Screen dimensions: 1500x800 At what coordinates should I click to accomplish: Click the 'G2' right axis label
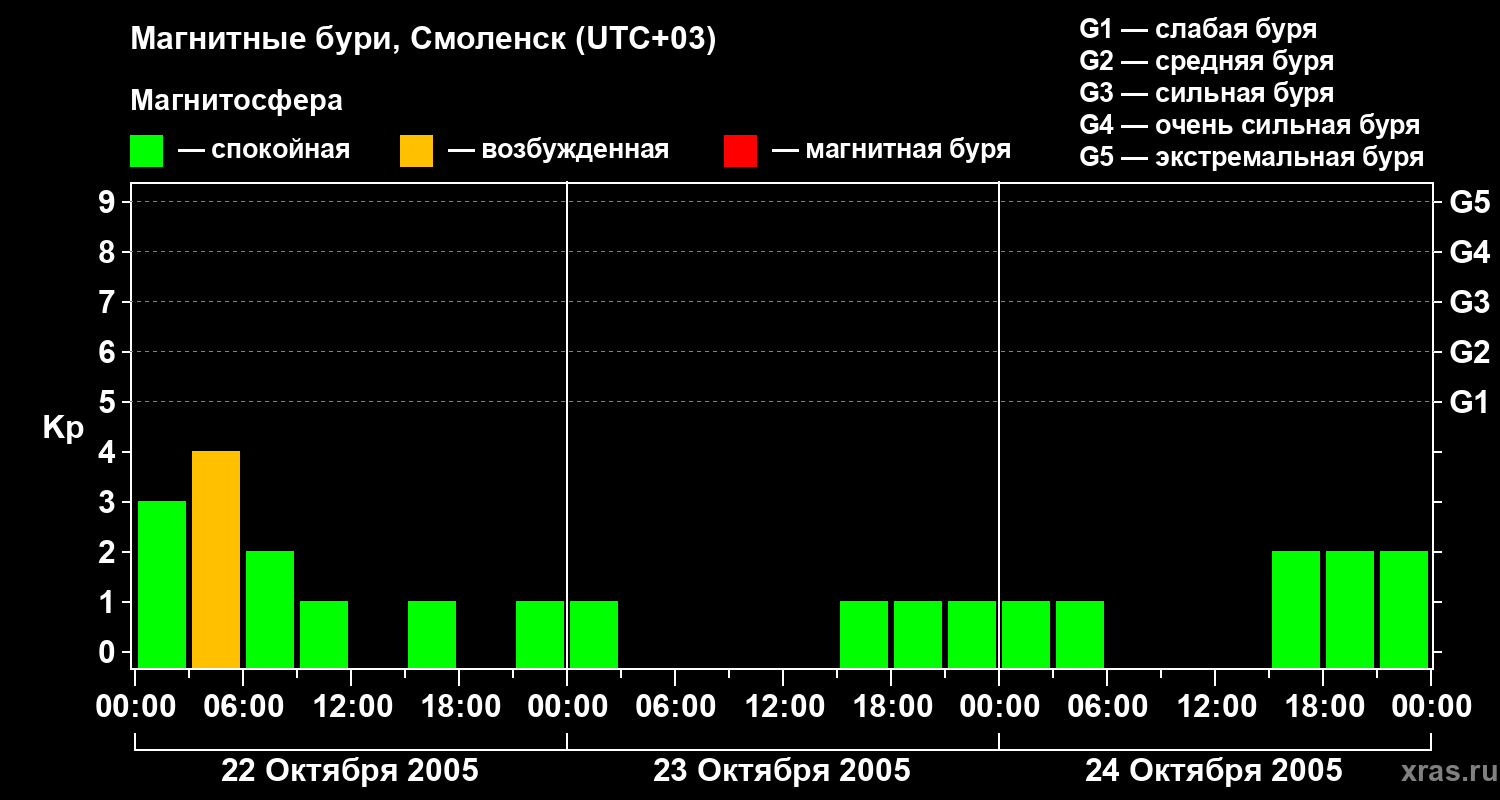pos(1470,352)
